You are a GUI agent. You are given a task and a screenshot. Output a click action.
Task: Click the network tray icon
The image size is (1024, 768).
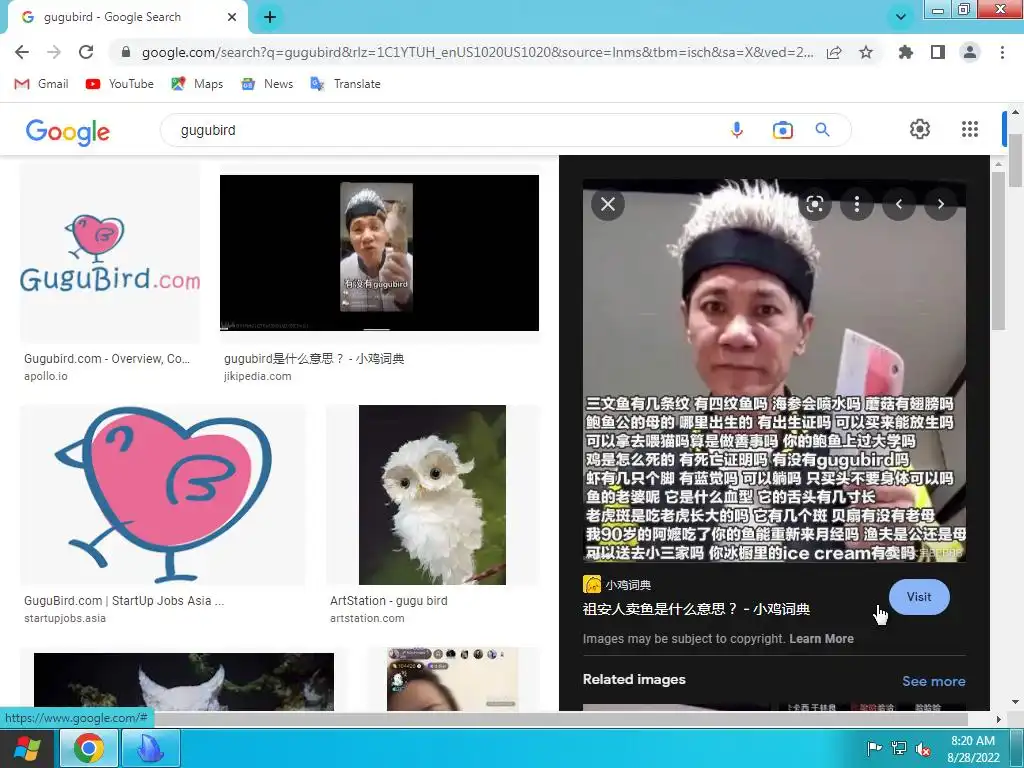pos(899,748)
